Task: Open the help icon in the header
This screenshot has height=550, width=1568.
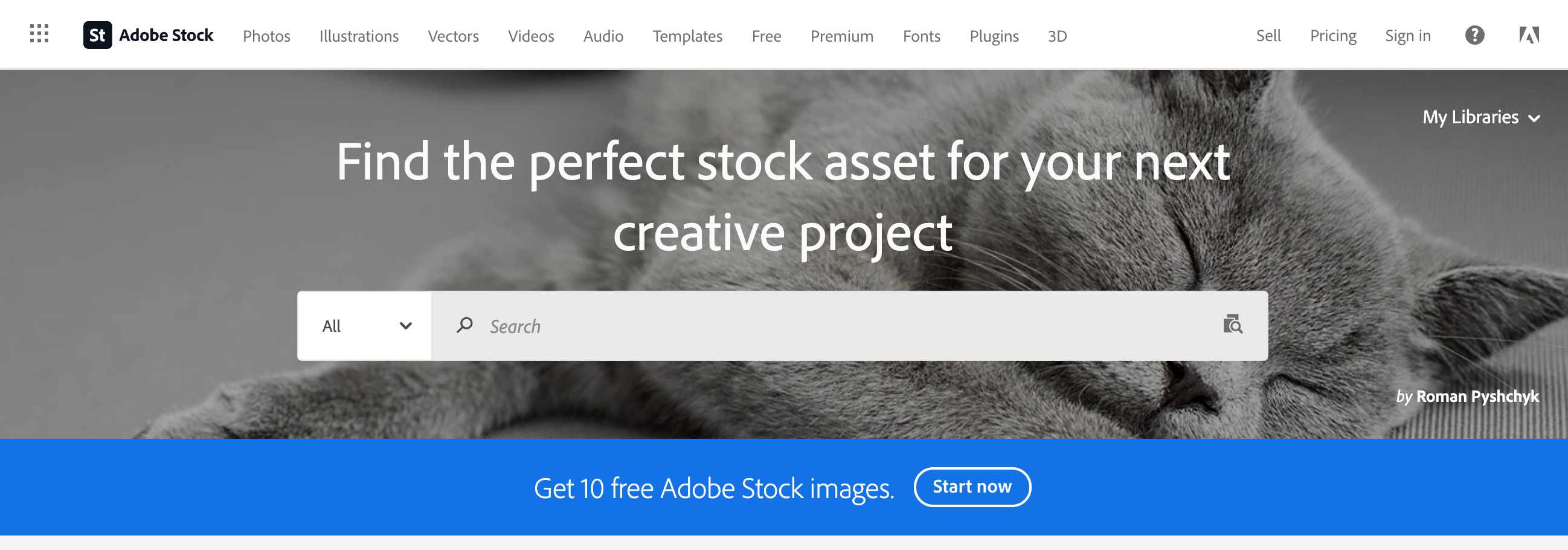Action: pyautogui.click(x=1474, y=36)
